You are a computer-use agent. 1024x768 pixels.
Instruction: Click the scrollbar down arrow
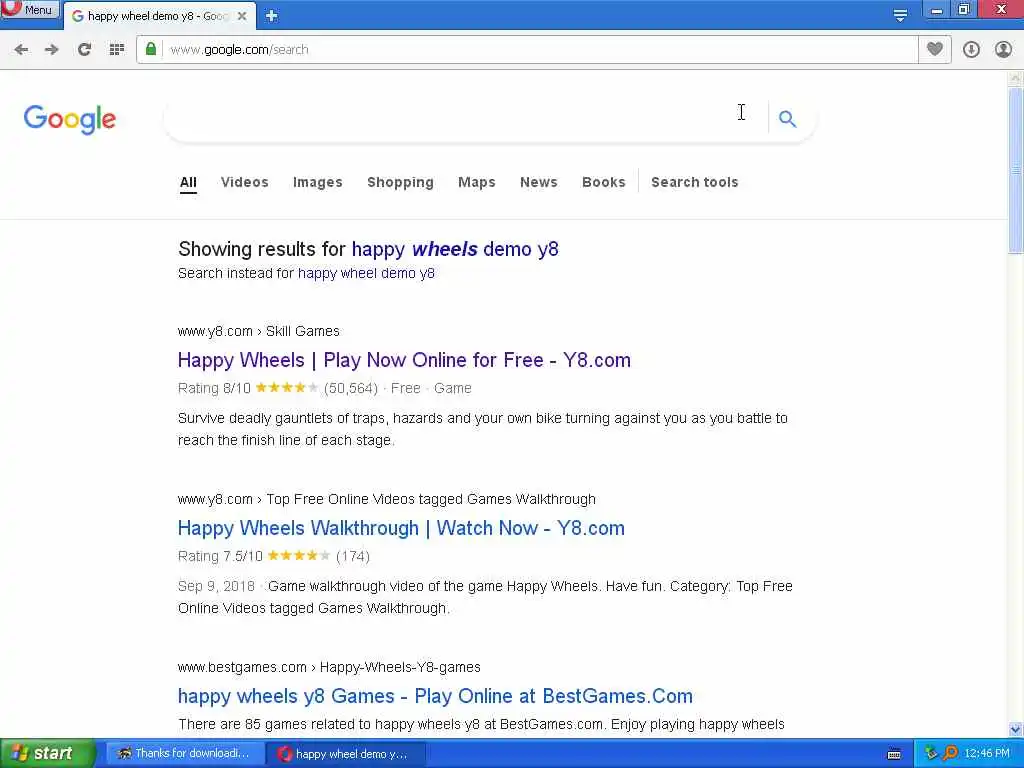click(x=1016, y=729)
